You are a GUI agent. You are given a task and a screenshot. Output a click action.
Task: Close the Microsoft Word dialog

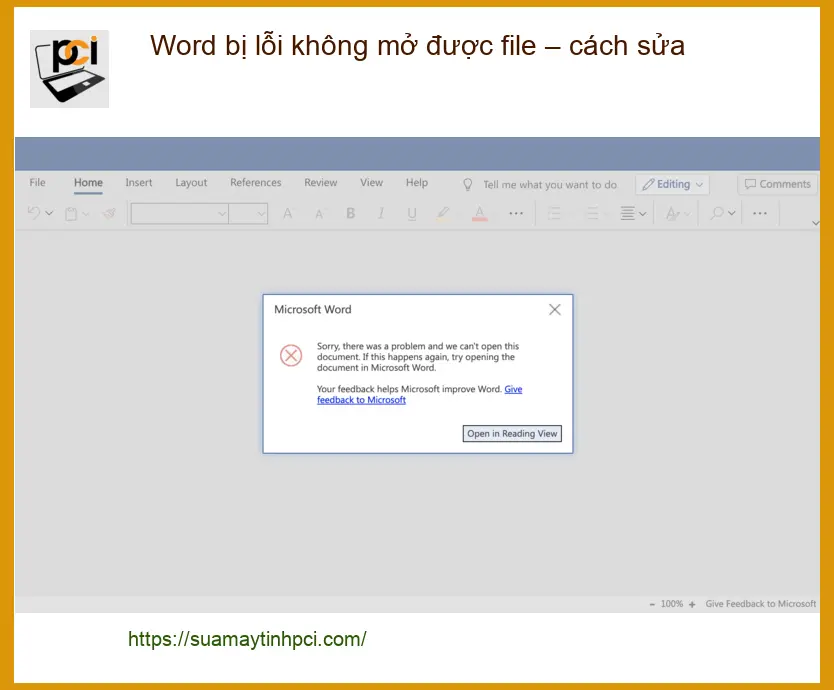555,310
